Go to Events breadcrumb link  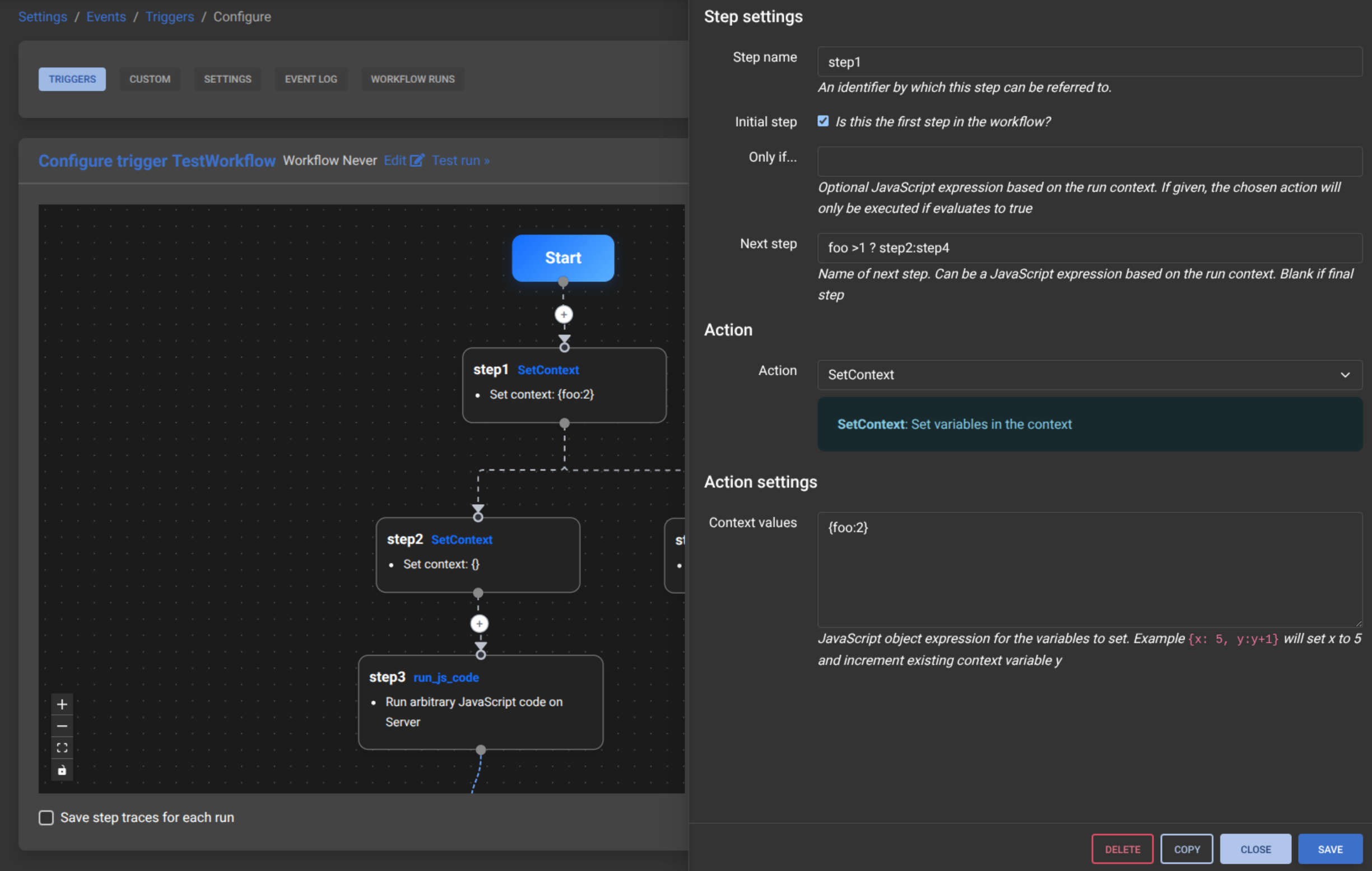pos(106,16)
